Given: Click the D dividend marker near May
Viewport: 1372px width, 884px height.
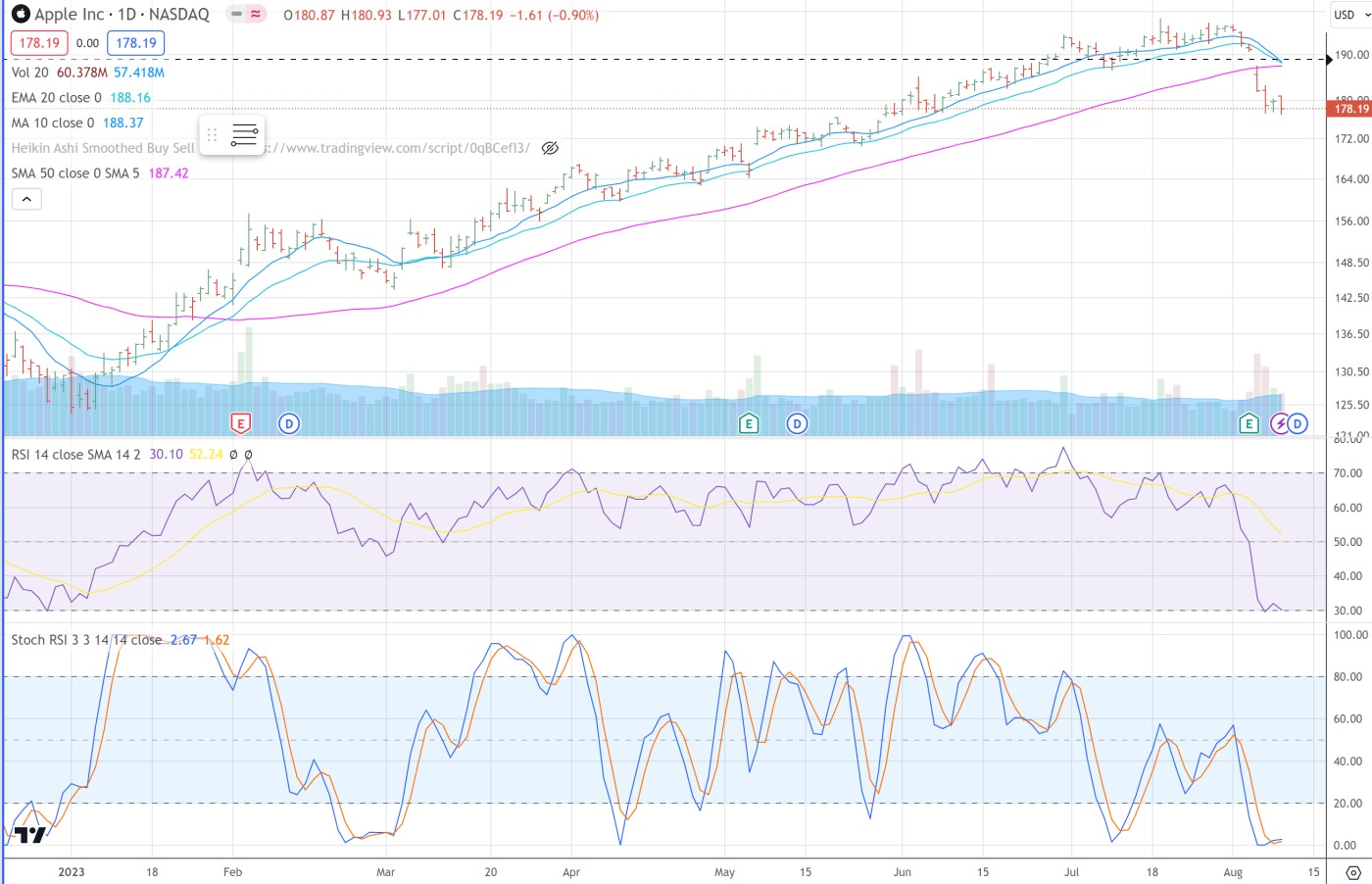Looking at the screenshot, I should click(x=797, y=423).
